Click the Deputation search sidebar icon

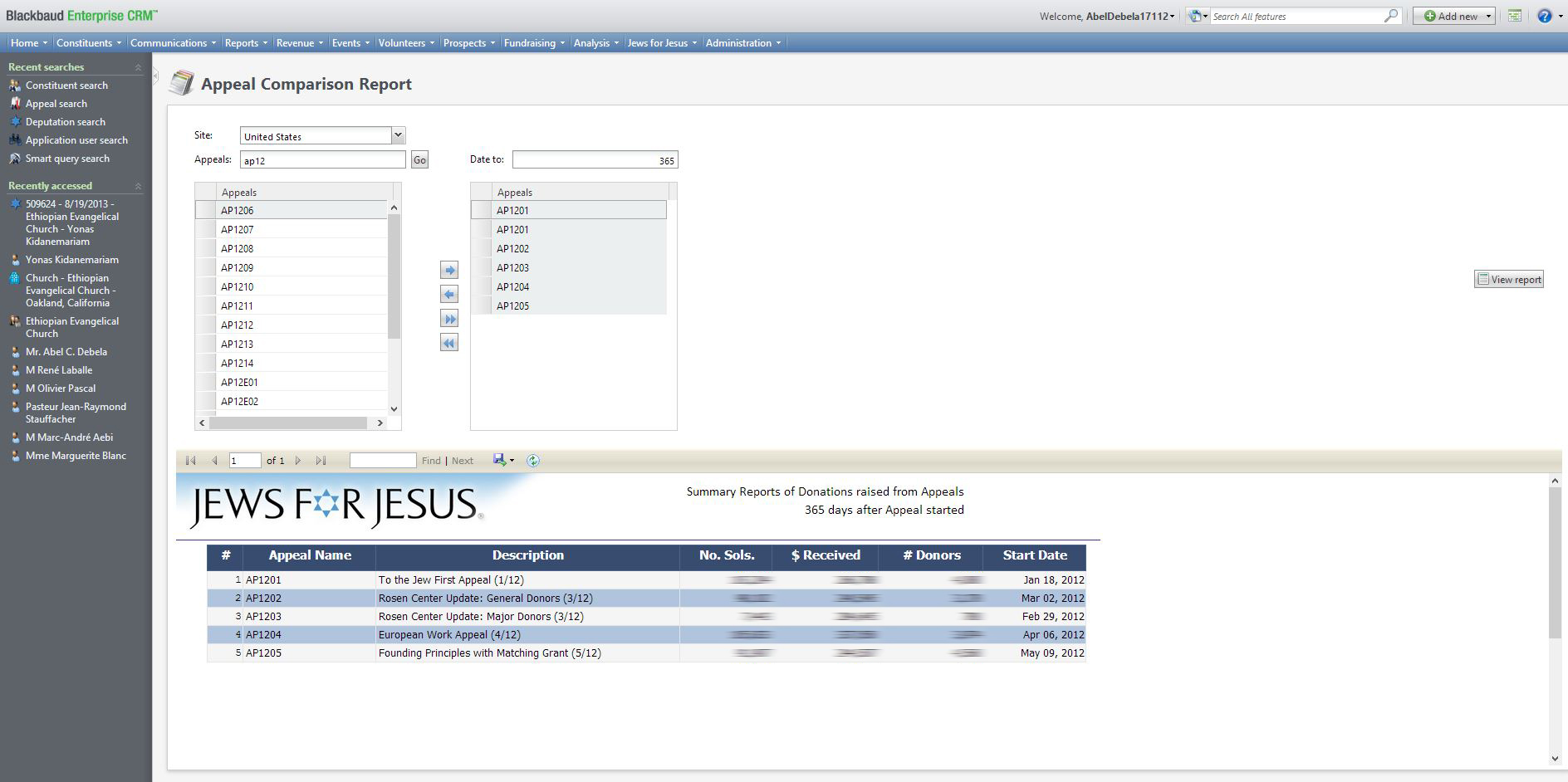pyautogui.click(x=15, y=122)
